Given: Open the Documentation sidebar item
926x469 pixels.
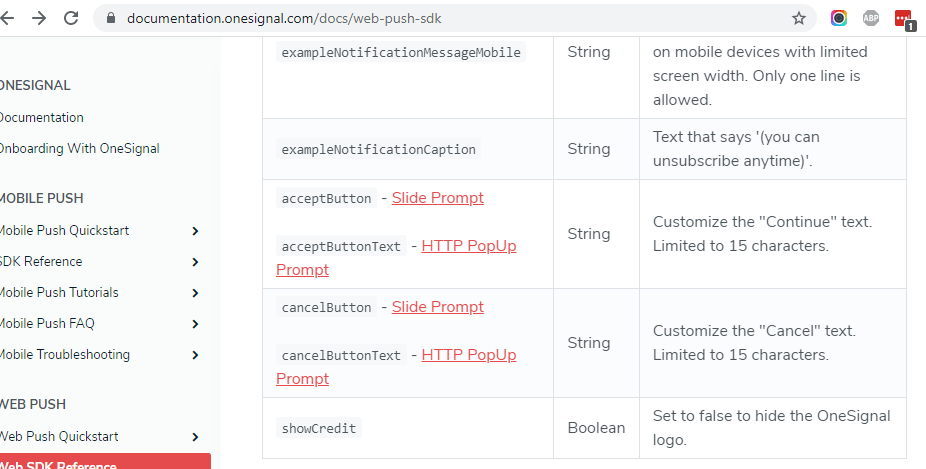Looking at the screenshot, I should 41,118.
